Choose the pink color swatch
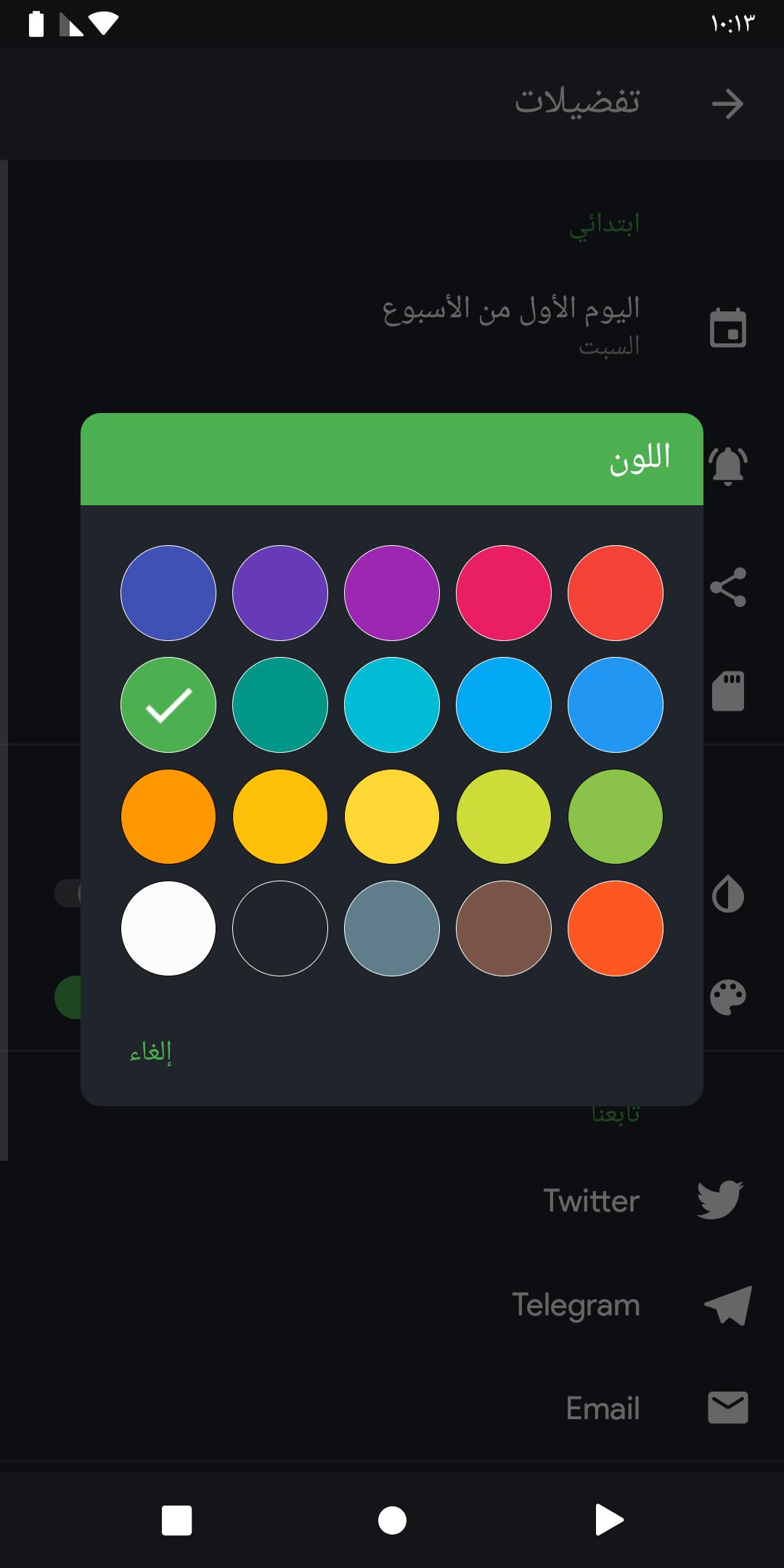This screenshot has height=1568, width=784. coord(504,593)
